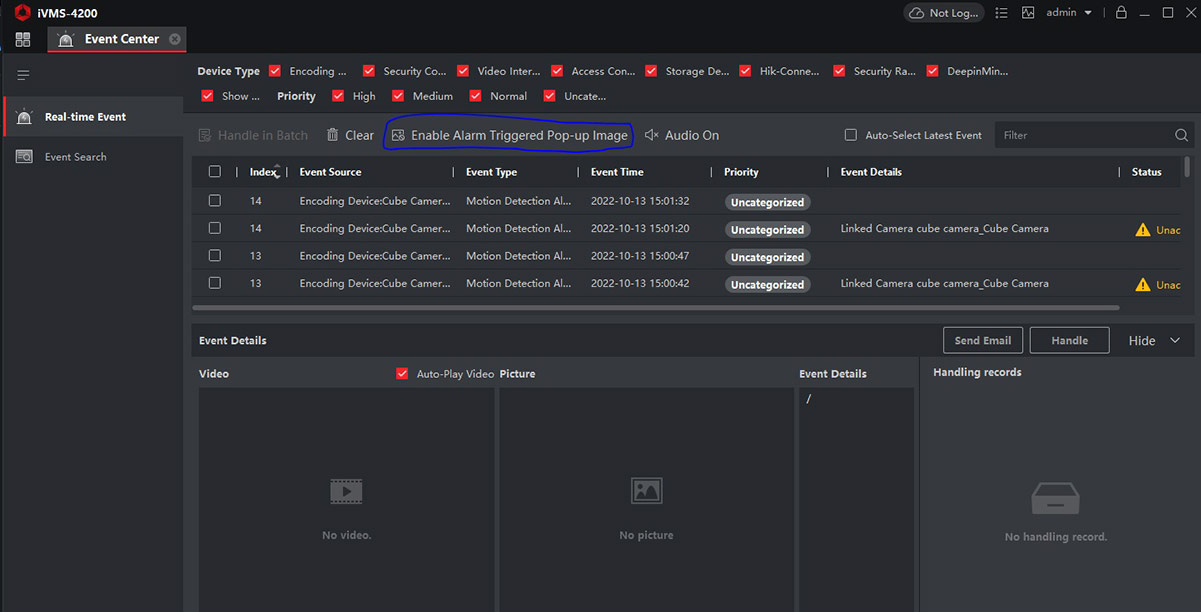
Task: Click the Status column header
Action: click(1146, 172)
